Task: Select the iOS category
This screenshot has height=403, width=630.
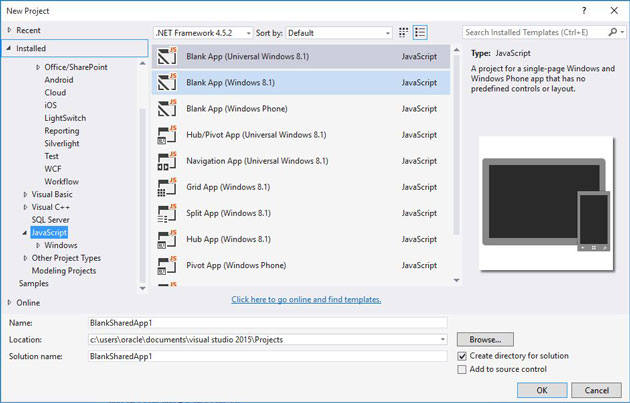Action: tap(50, 105)
